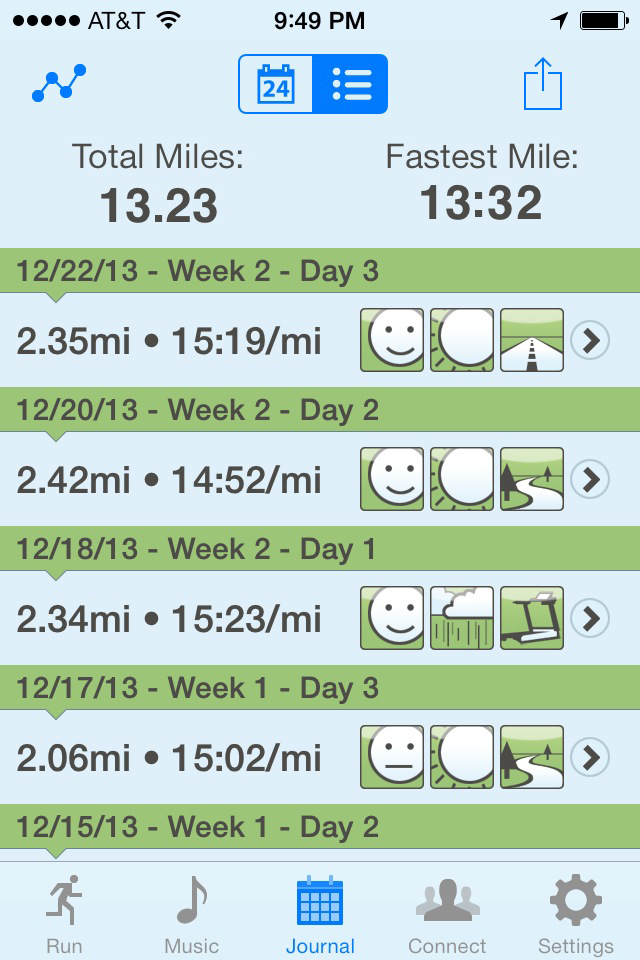This screenshot has width=640, height=960.
Task: Tap the smiley mood icon for 12/22/13 run
Action: pyautogui.click(x=391, y=340)
